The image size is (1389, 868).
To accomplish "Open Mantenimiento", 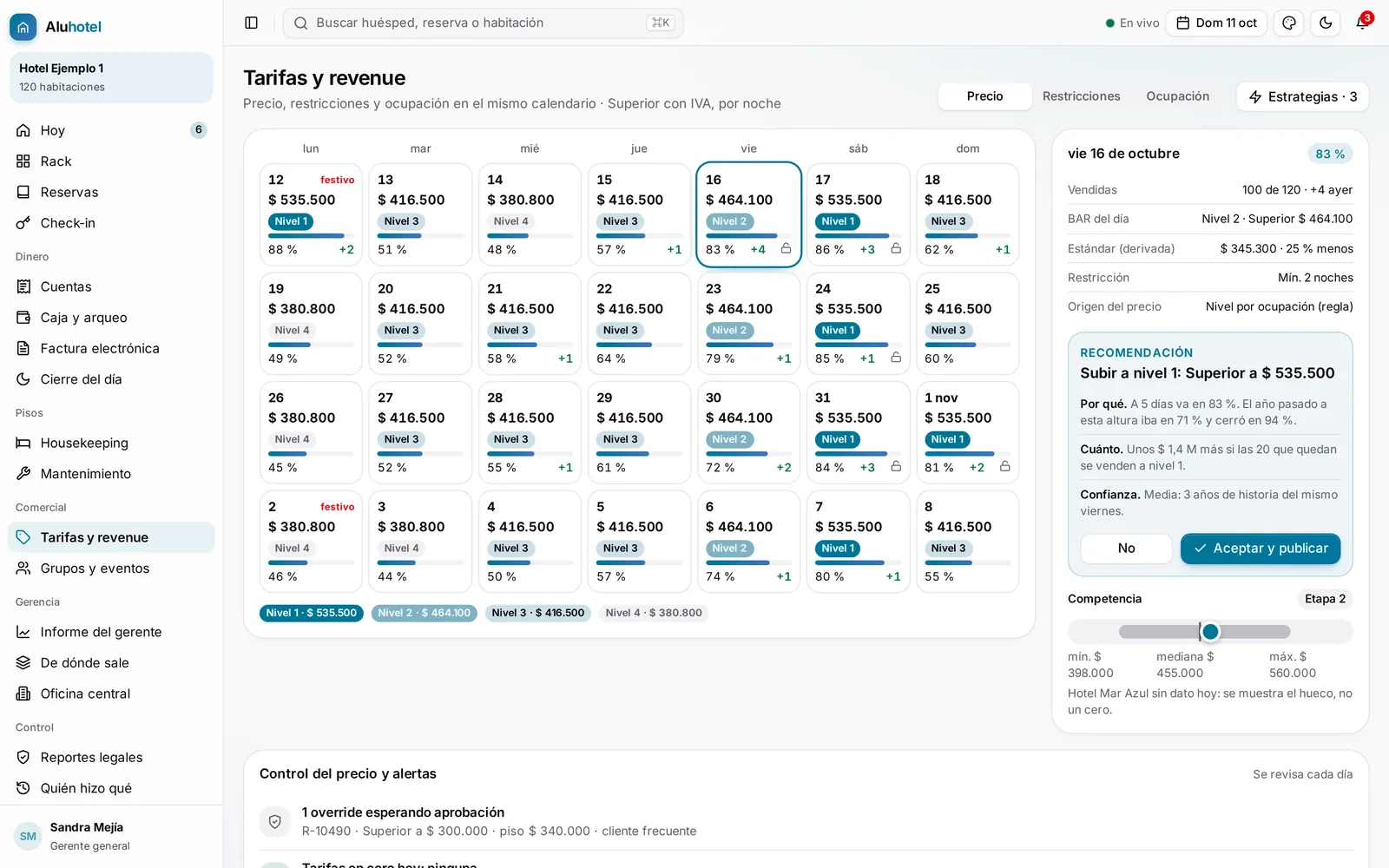I will (111, 474).
